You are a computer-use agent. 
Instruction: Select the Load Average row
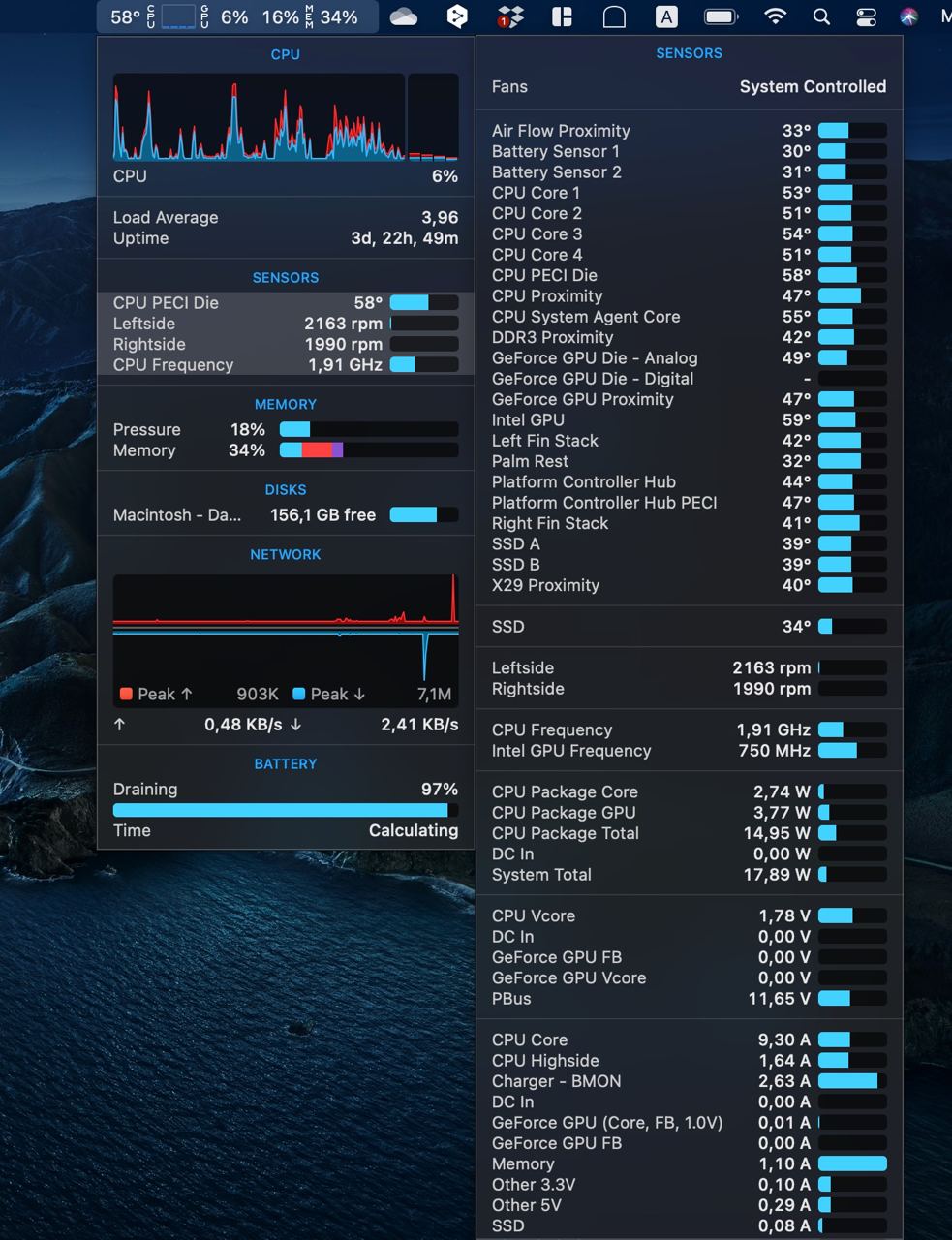pos(286,218)
